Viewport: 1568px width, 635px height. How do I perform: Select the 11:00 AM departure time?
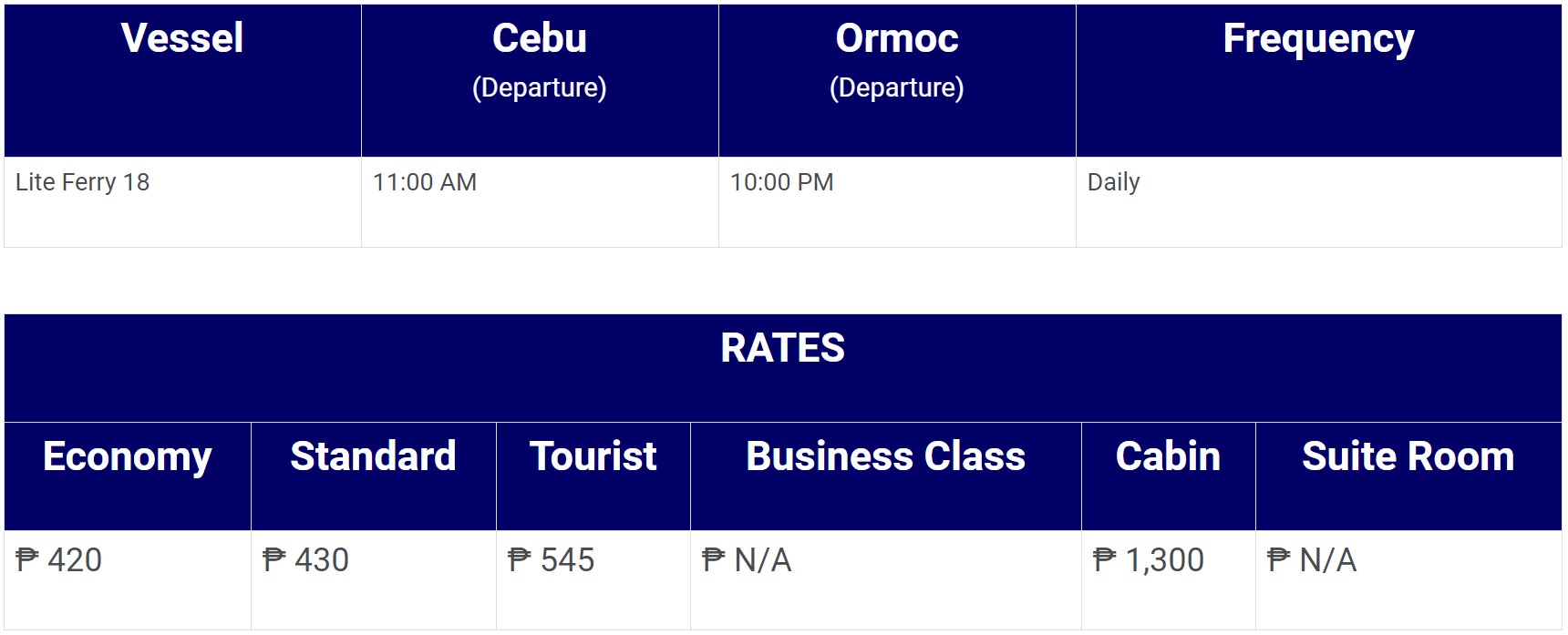click(x=425, y=182)
